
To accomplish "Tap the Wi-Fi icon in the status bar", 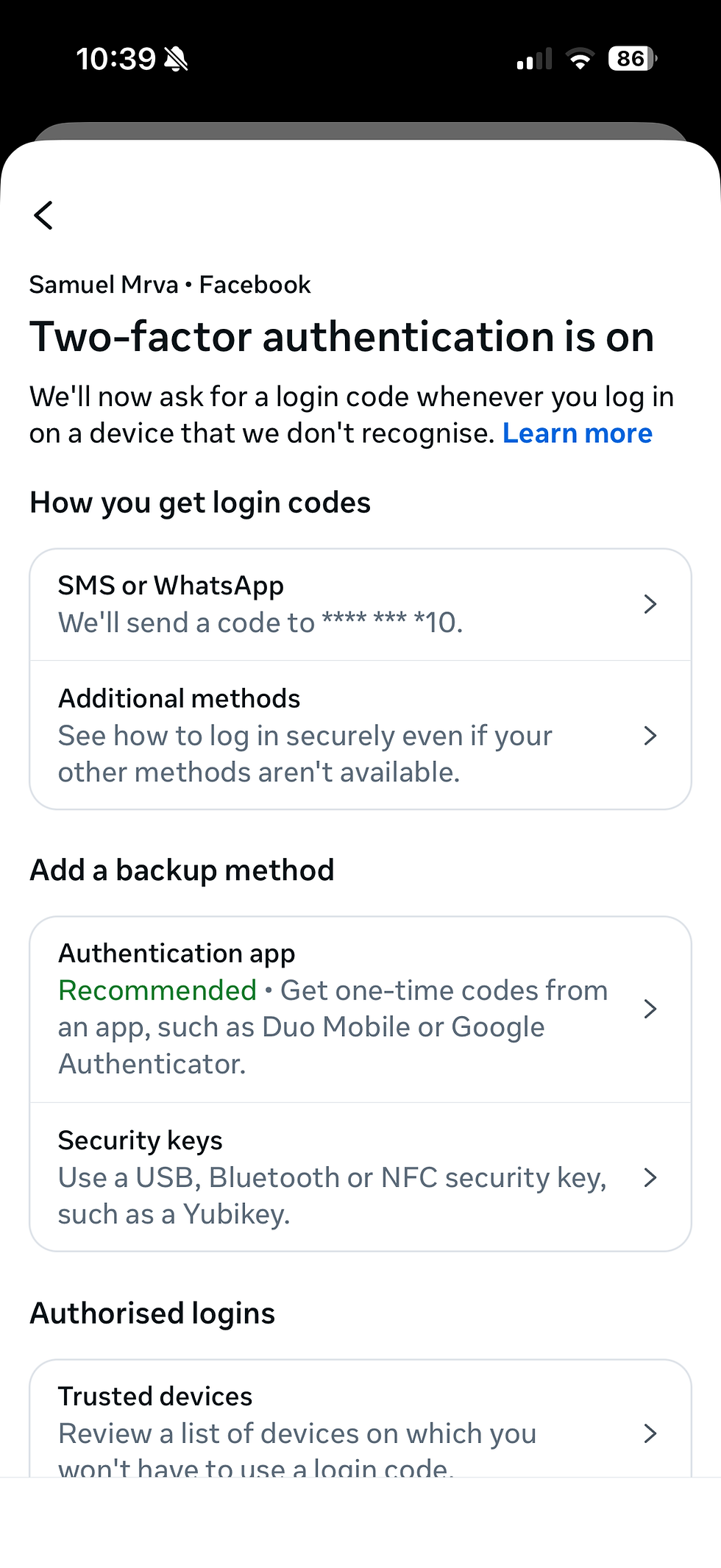I will [x=580, y=59].
